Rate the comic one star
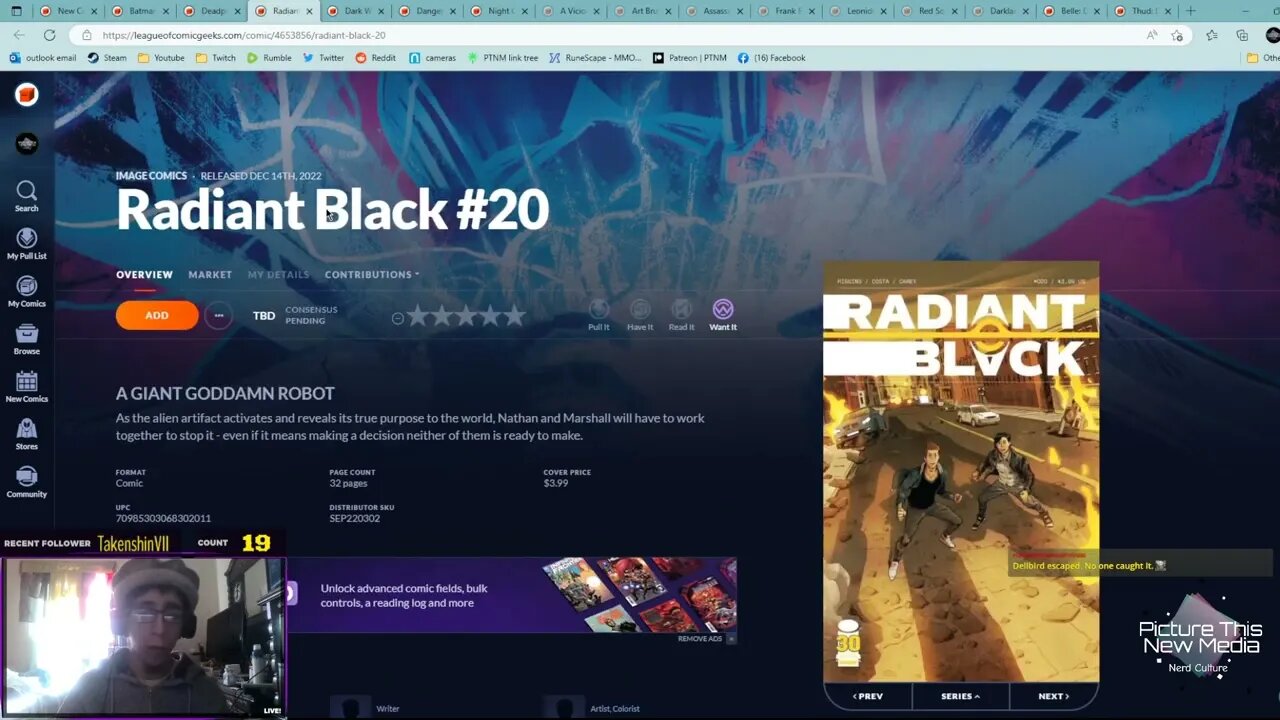The height and width of the screenshot is (720, 1280). [x=417, y=316]
